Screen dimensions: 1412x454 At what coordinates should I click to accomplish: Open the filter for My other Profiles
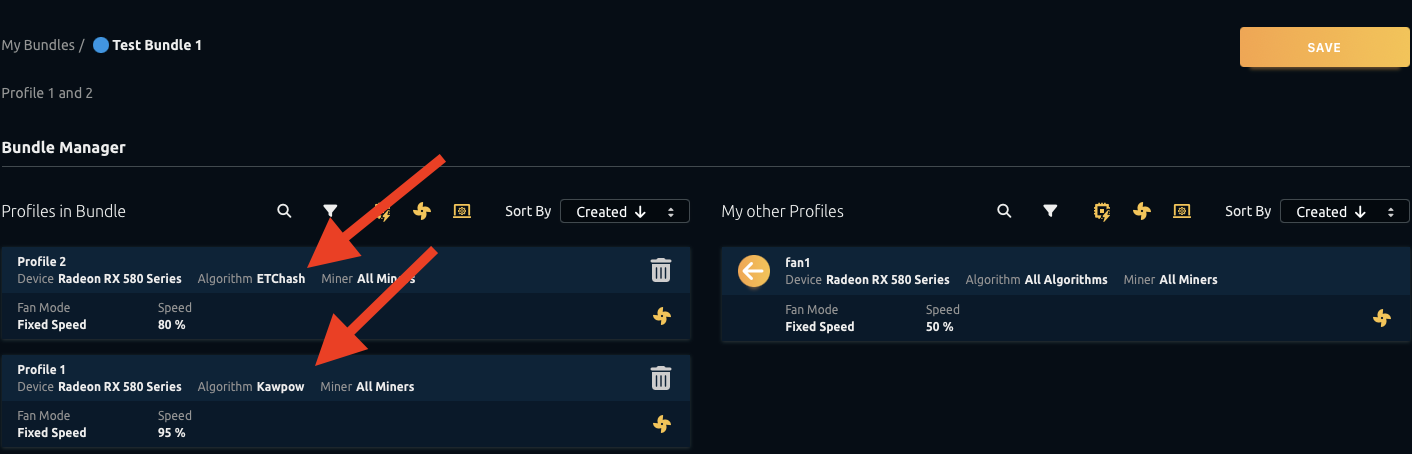click(1050, 211)
